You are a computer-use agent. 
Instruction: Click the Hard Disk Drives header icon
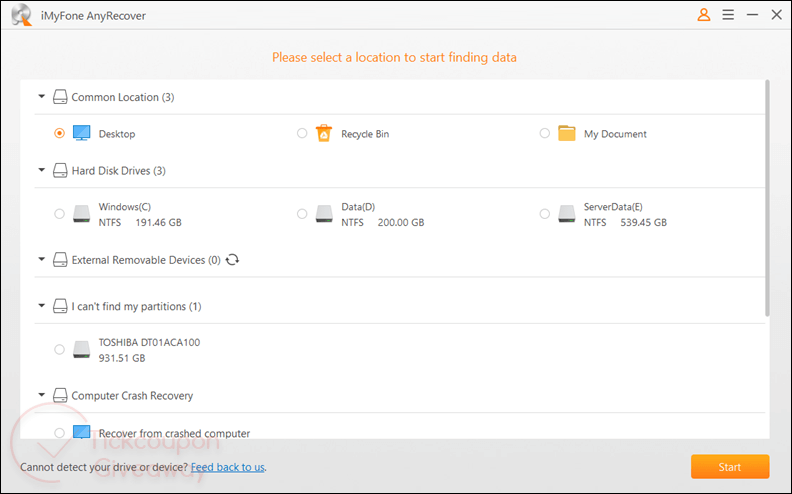60,171
